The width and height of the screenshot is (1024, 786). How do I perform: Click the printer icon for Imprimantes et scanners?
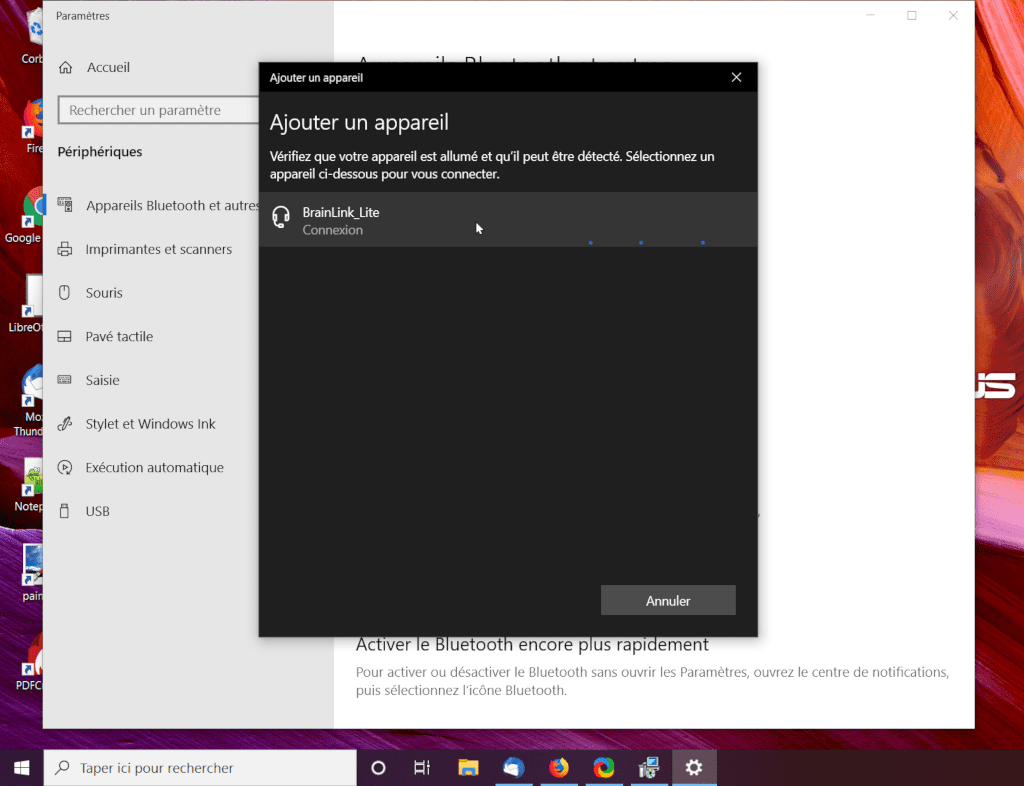click(65, 250)
